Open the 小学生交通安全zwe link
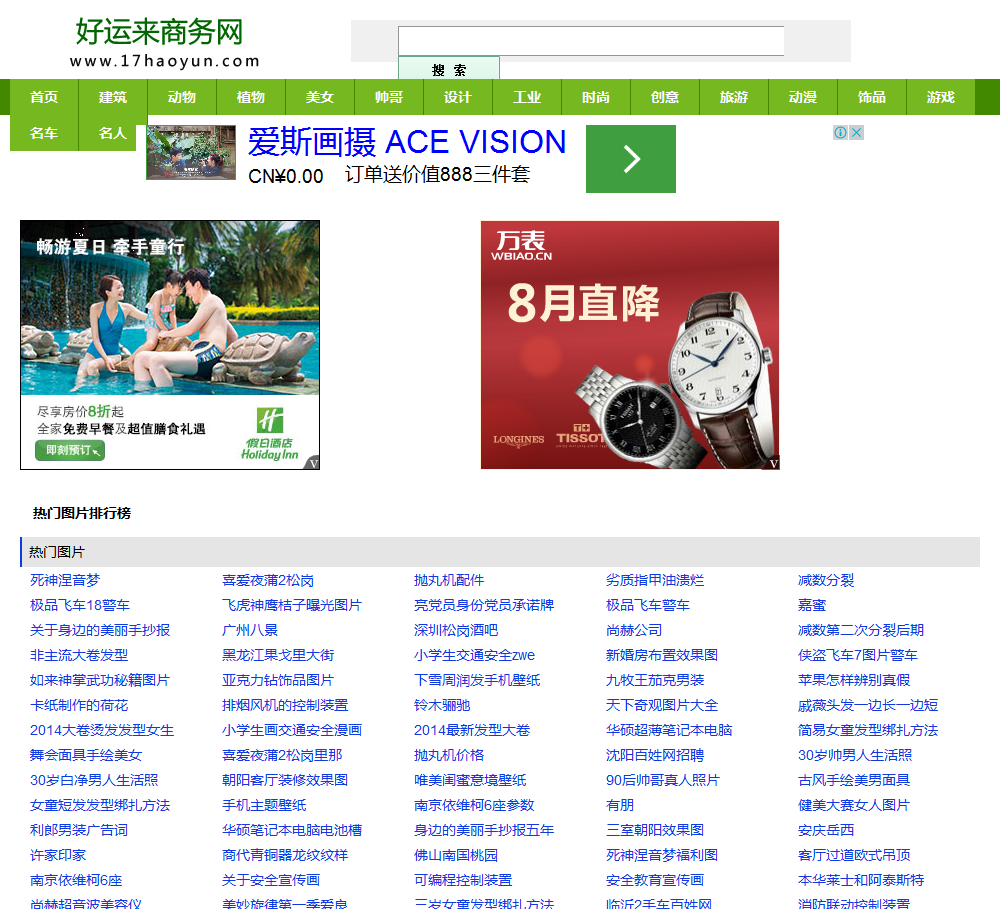The width and height of the screenshot is (1000, 909). [474, 655]
